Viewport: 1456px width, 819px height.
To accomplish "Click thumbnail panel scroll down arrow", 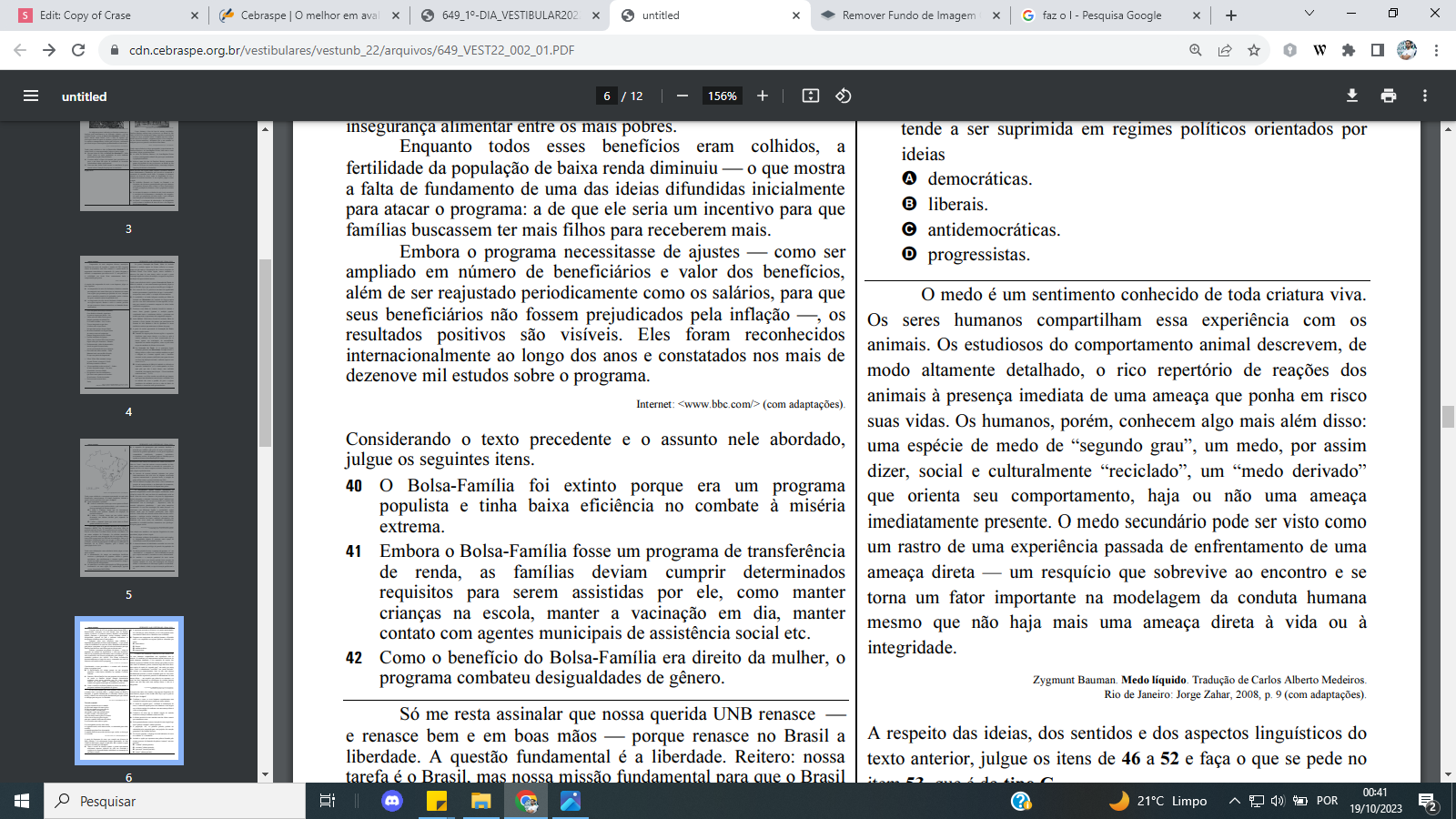I will point(265,774).
